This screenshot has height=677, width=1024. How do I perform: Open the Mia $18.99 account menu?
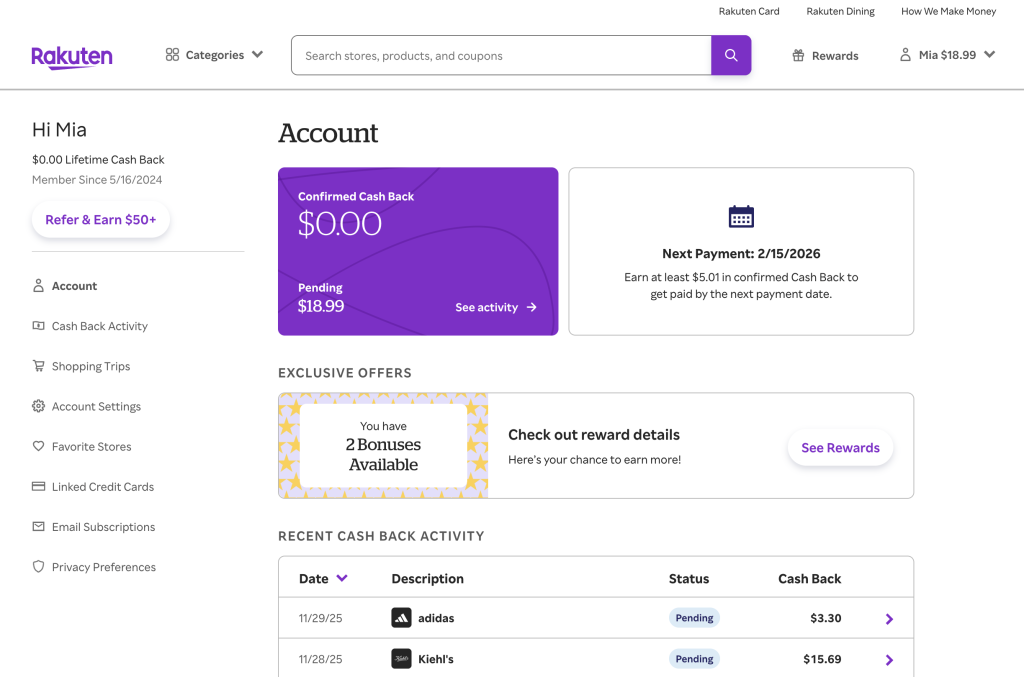pyautogui.click(x=947, y=55)
